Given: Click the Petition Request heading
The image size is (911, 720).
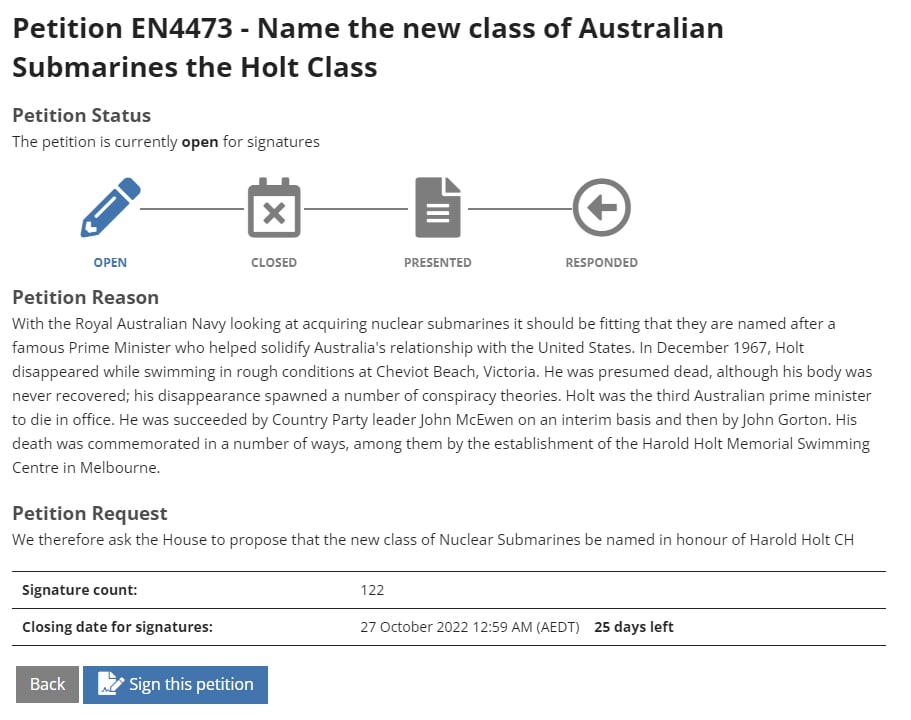Looking at the screenshot, I should pyautogui.click(x=89, y=513).
